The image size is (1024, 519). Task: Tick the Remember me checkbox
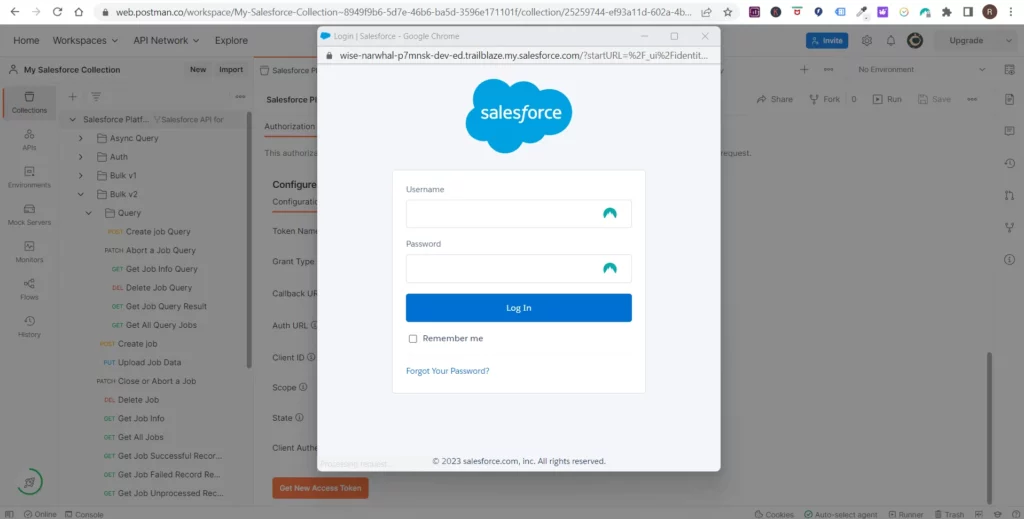(x=413, y=339)
